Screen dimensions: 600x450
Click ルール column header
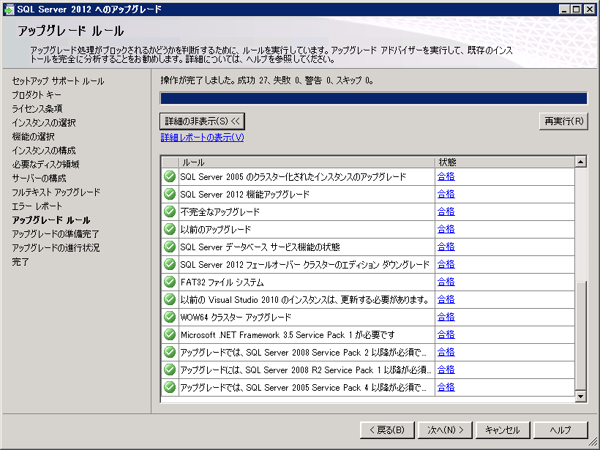pos(307,162)
